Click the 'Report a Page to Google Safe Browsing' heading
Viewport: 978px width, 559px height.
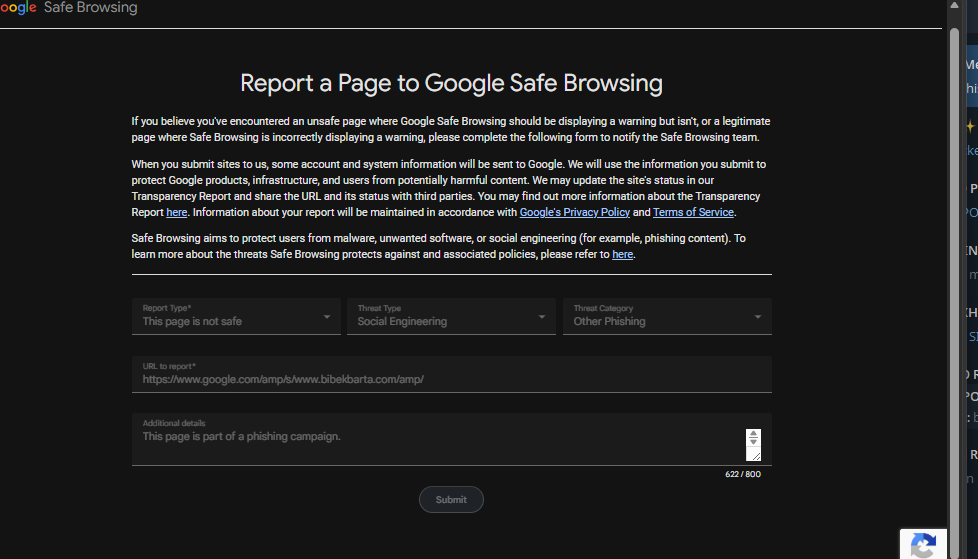452,83
